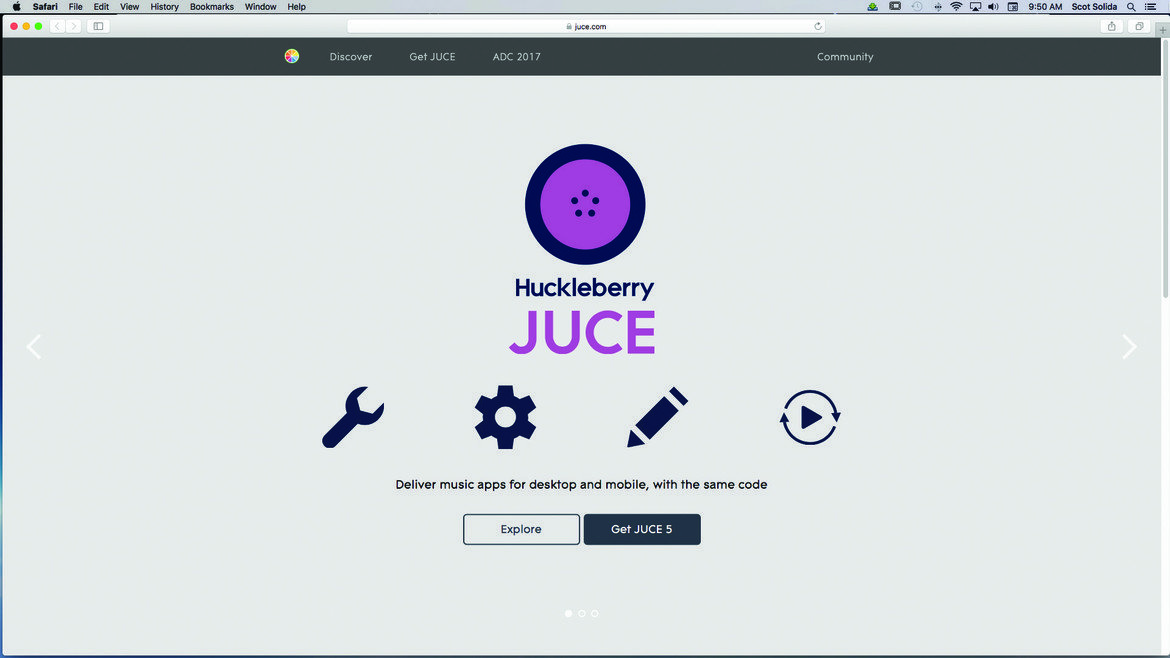This screenshot has height=658, width=1170.
Task: Click the purple Huckleberry circle logo
Action: tap(585, 204)
